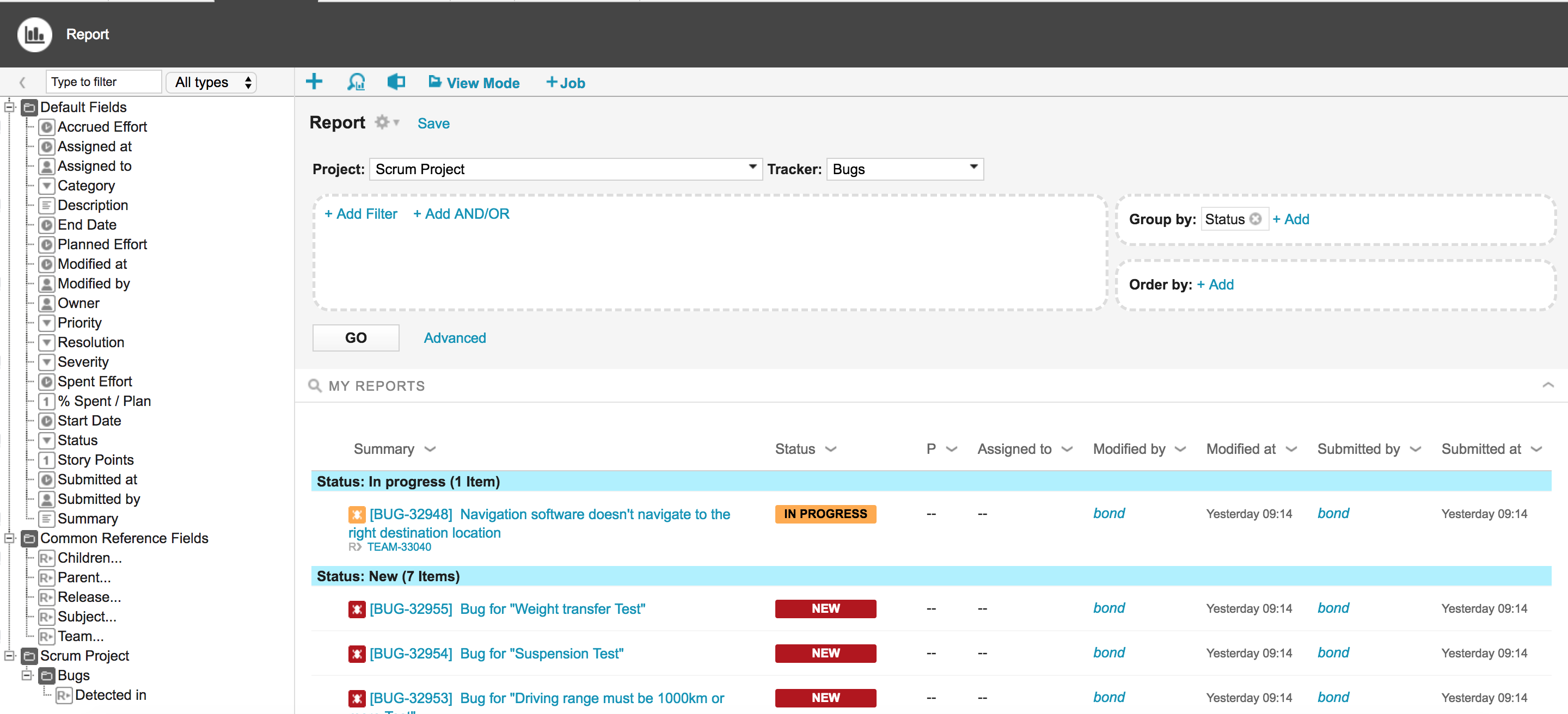This screenshot has height=714, width=1568.
Task: Click the IN PROGRESS status badge
Action: (x=825, y=514)
